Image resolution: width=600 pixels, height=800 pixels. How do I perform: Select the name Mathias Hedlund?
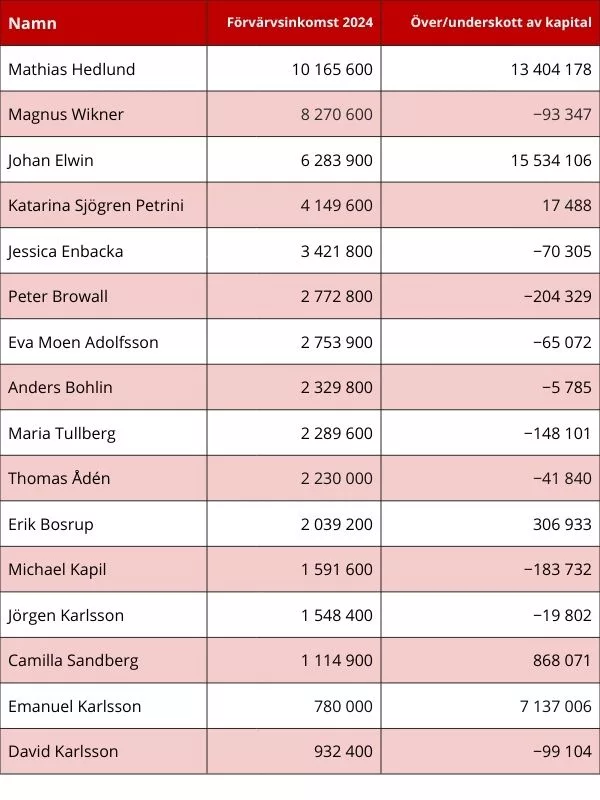[72, 69]
